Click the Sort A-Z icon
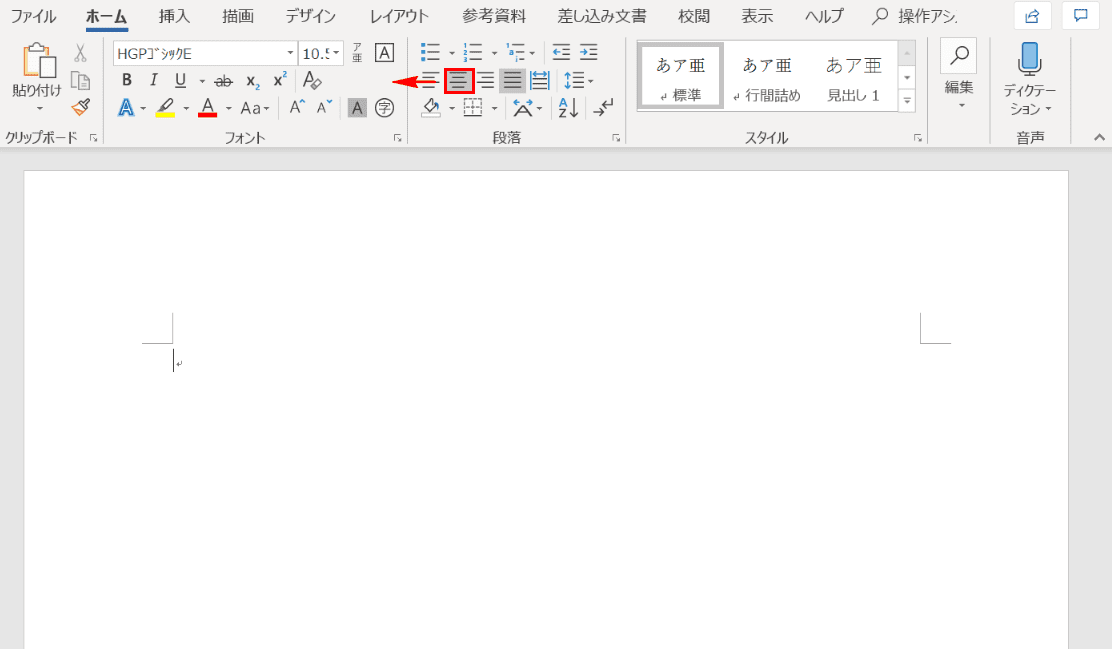The height and width of the screenshot is (649, 1112). pos(568,108)
